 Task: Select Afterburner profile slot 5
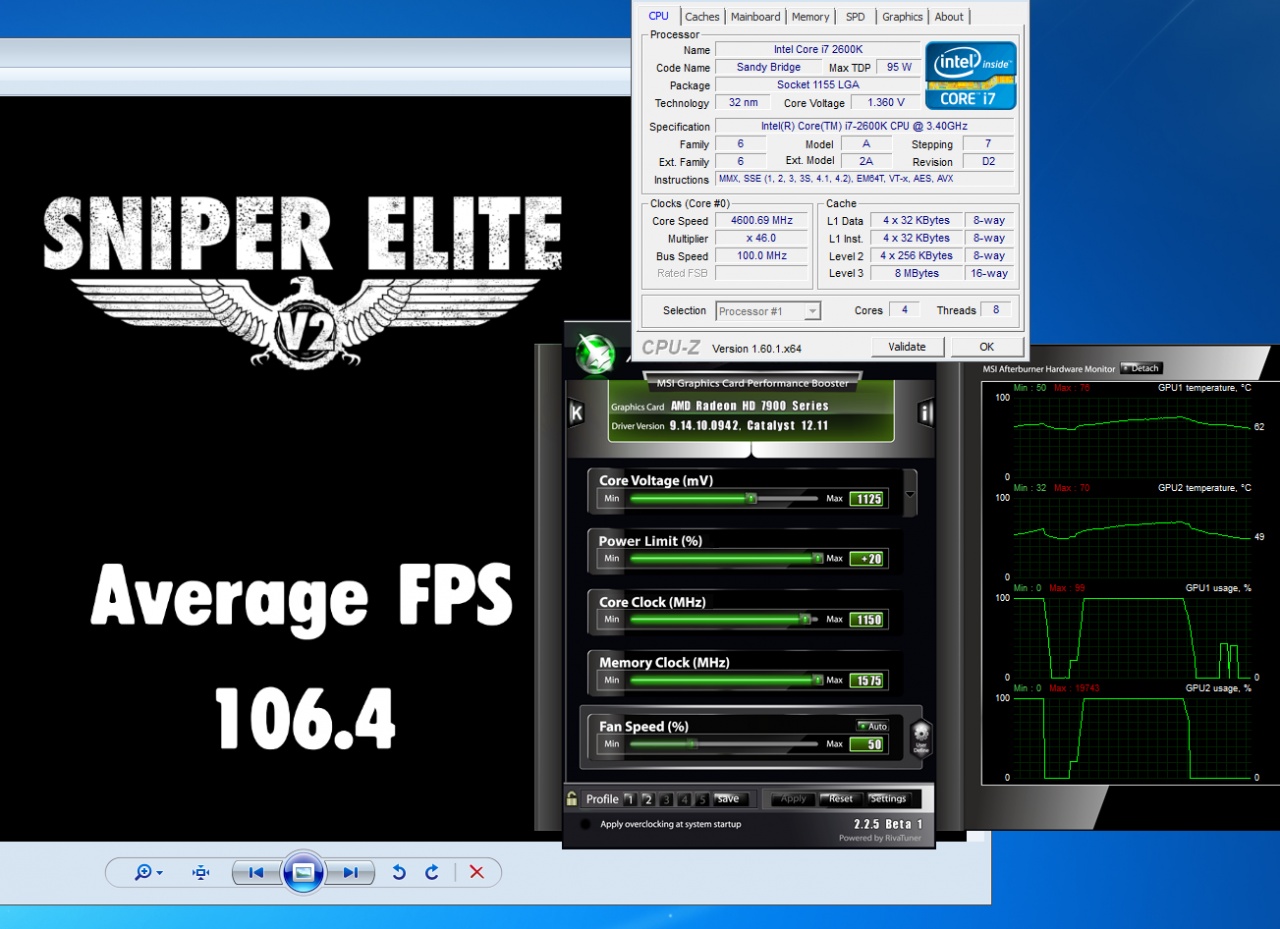(x=702, y=799)
